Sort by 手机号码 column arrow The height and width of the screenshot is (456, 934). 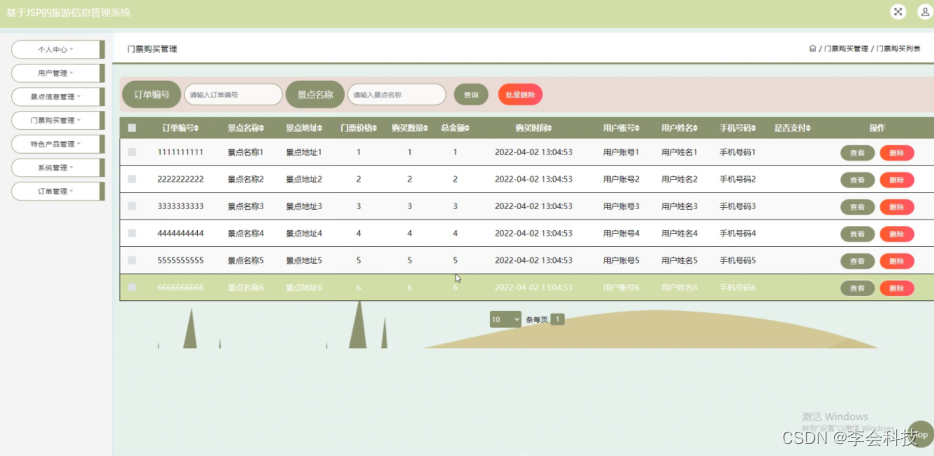point(754,128)
